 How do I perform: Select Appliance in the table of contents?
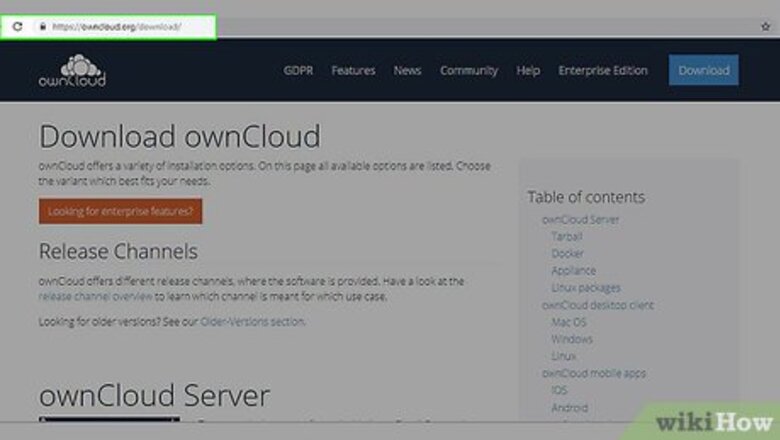click(x=574, y=270)
